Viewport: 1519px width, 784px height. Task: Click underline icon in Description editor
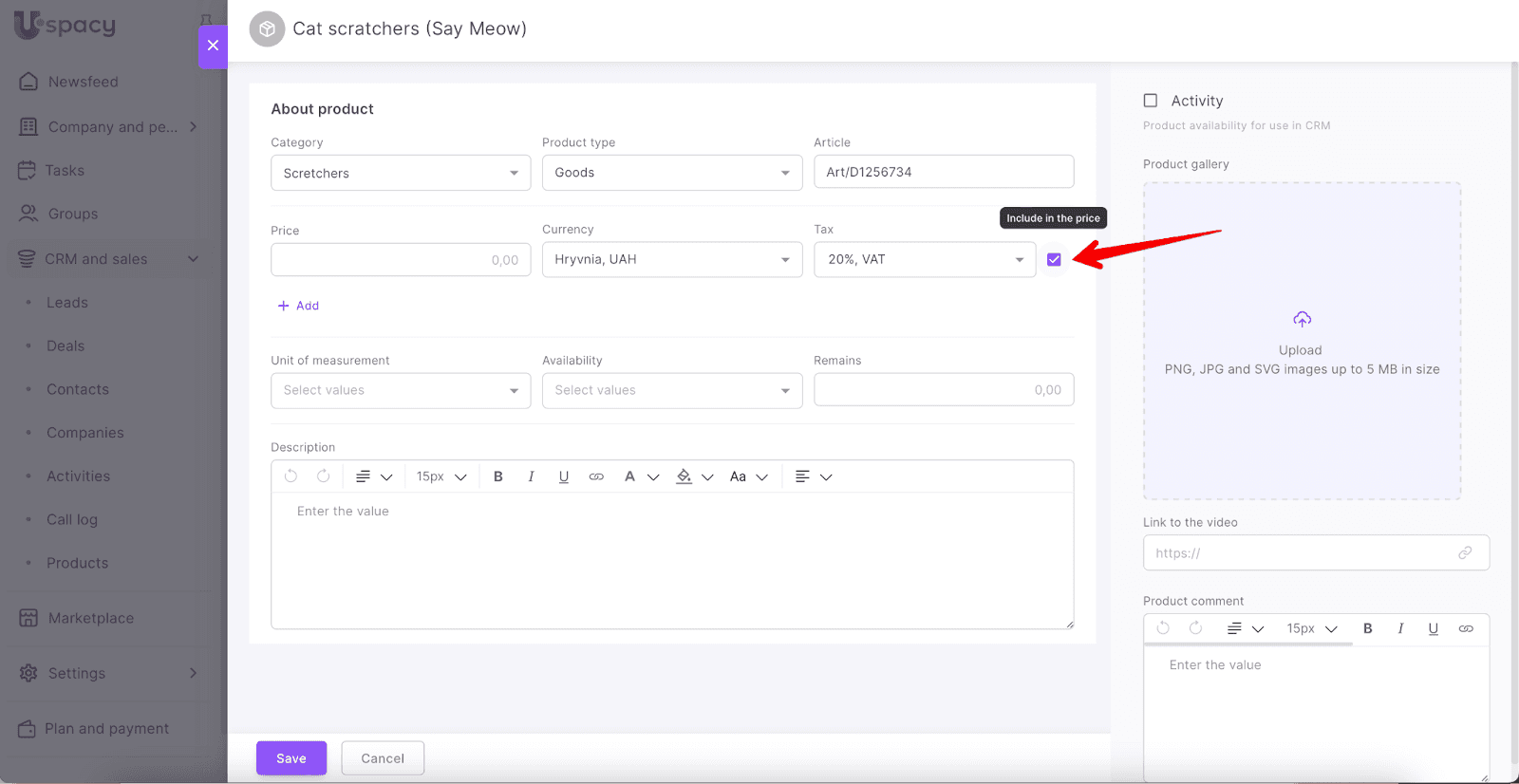[563, 476]
